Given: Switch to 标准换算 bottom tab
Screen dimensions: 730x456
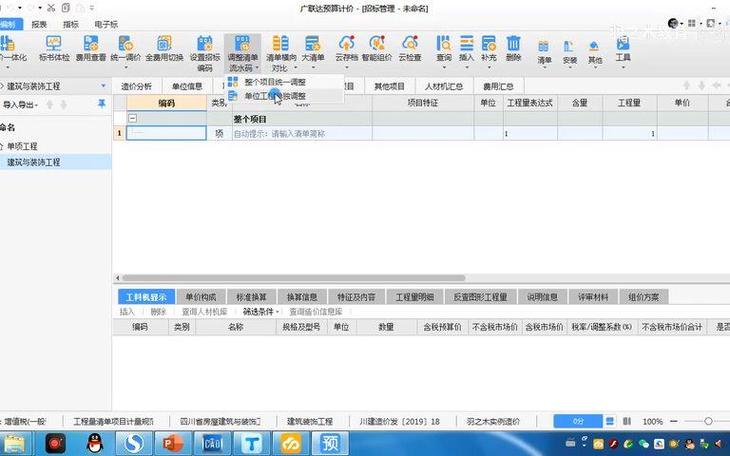Looking at the screenshot, I should click(x=251, y=297).
